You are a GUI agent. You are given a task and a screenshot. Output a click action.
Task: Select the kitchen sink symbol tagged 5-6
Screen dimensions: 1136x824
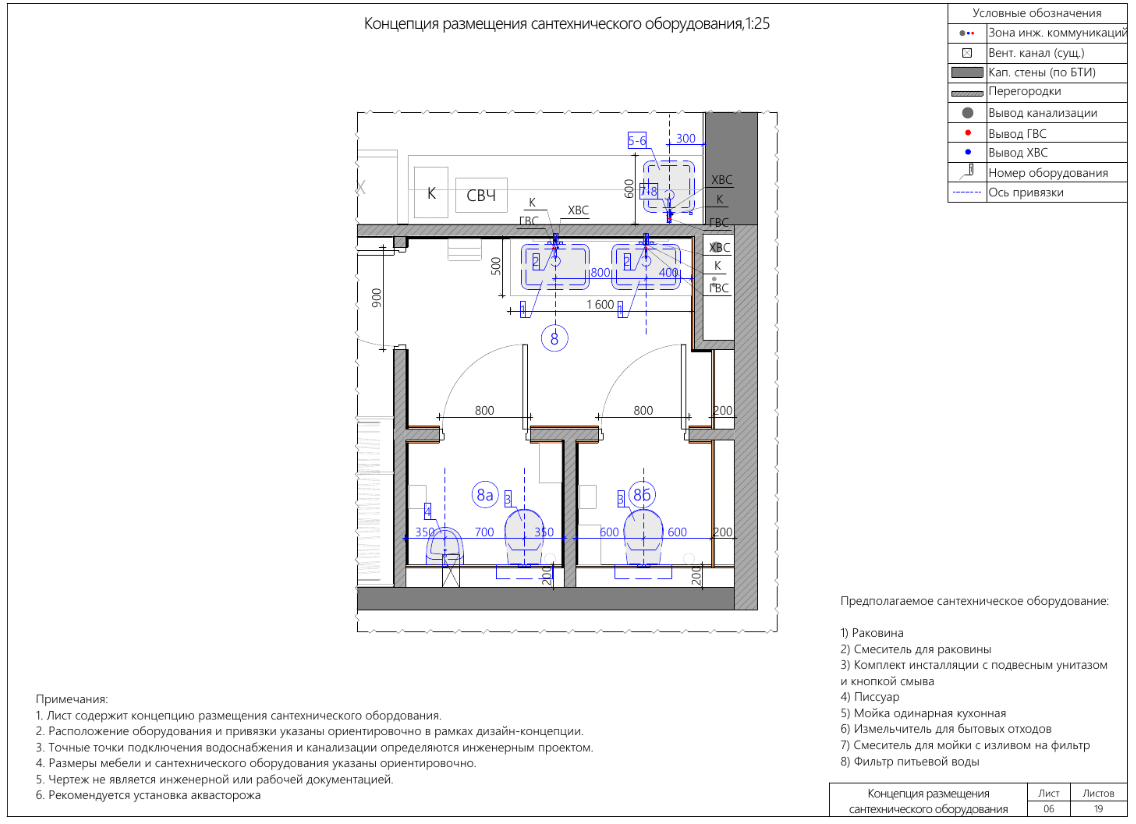tap(669, 187)
